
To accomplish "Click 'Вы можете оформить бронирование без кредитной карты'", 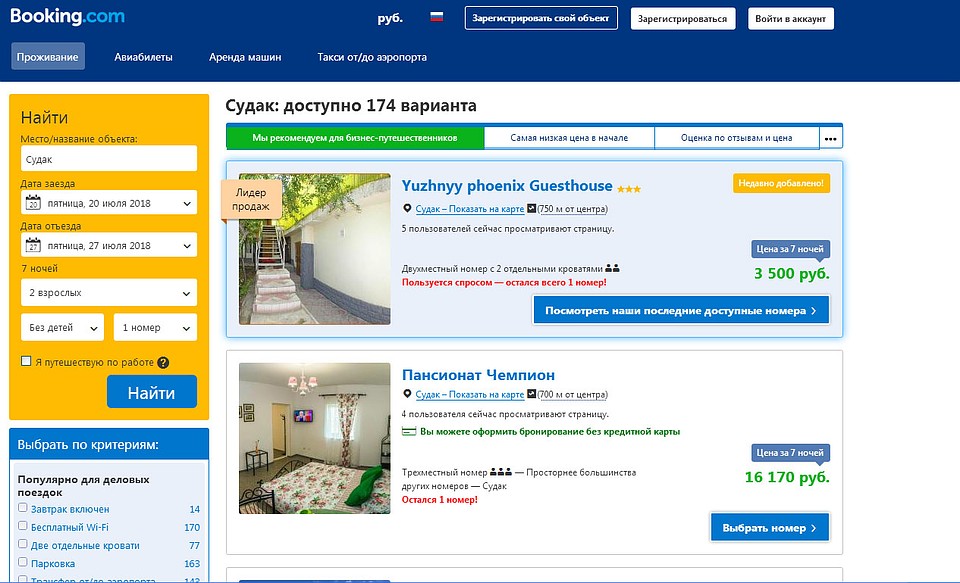I will (x=550, y=432).
